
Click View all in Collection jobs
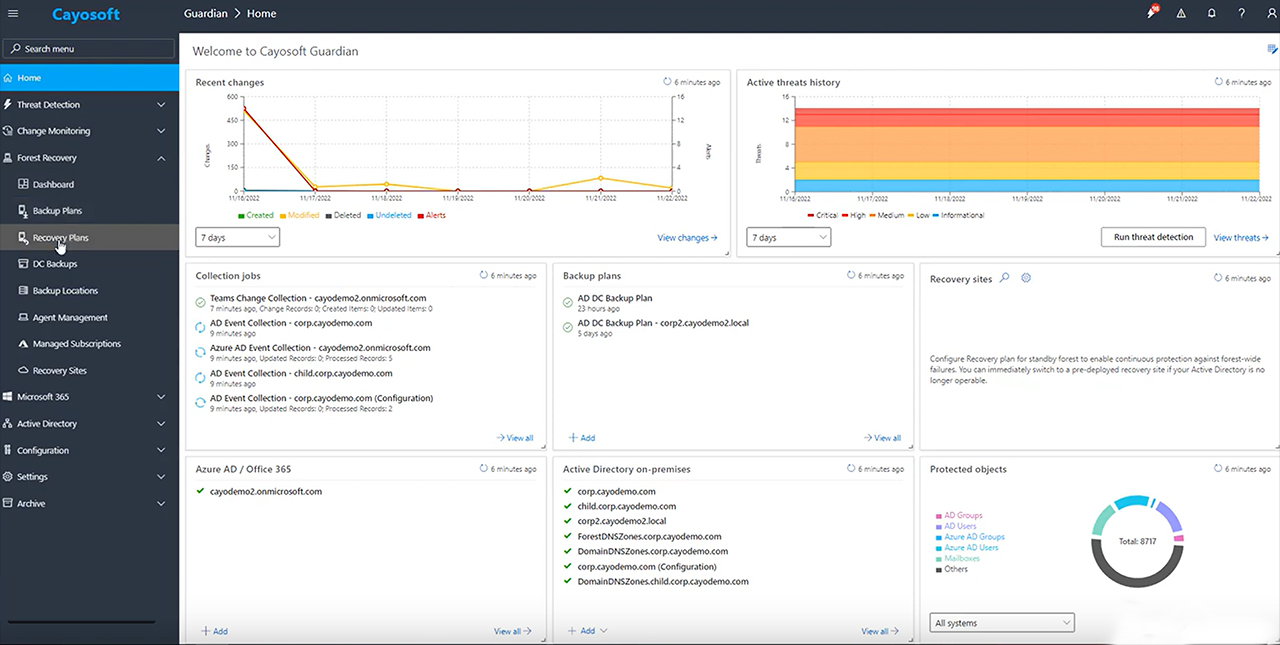(515, 438)
